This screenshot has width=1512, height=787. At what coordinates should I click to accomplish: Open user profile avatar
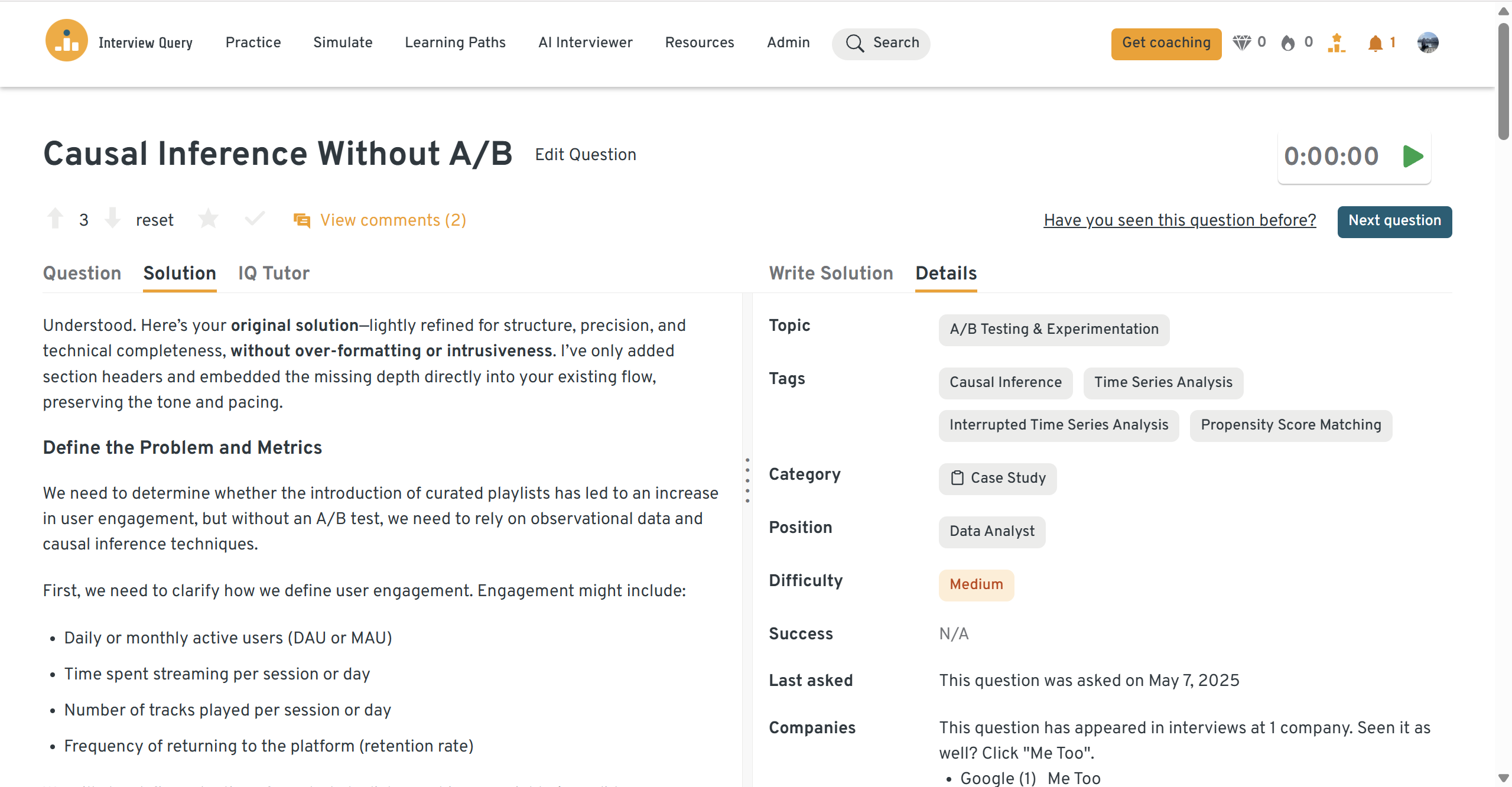point(1428,43)
